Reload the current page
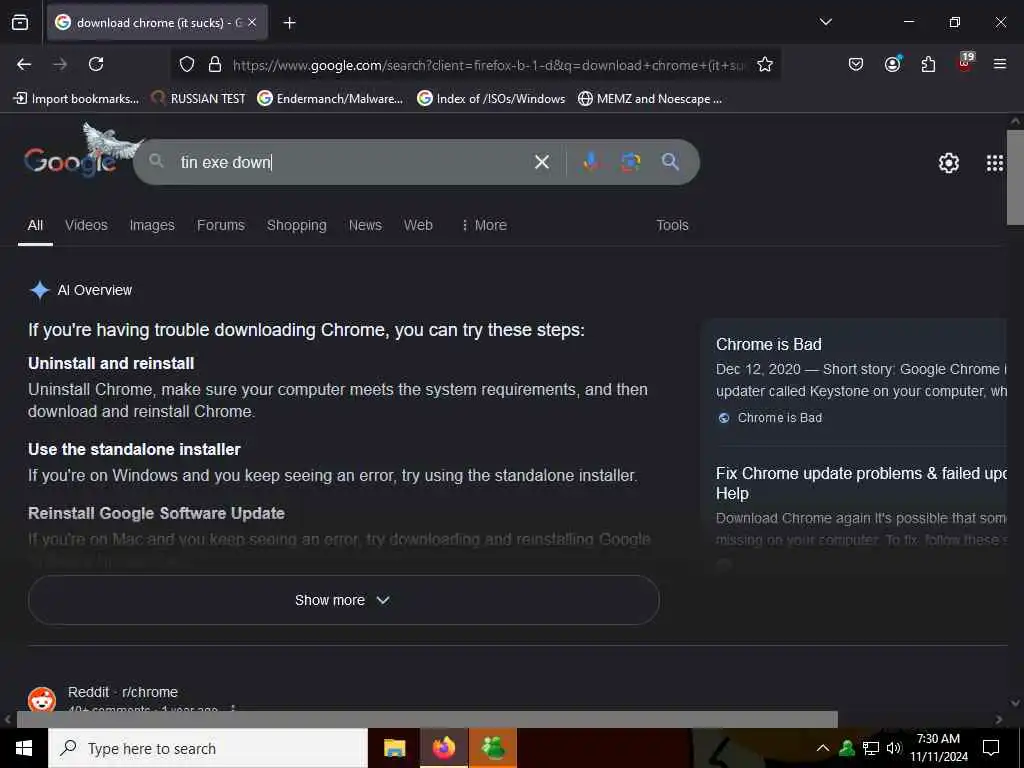The image size is (1024, 768). point(96,64)
